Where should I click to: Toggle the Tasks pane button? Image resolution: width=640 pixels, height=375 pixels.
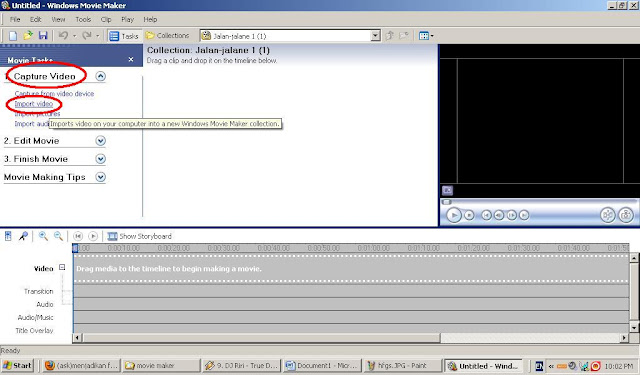(124, 36)
